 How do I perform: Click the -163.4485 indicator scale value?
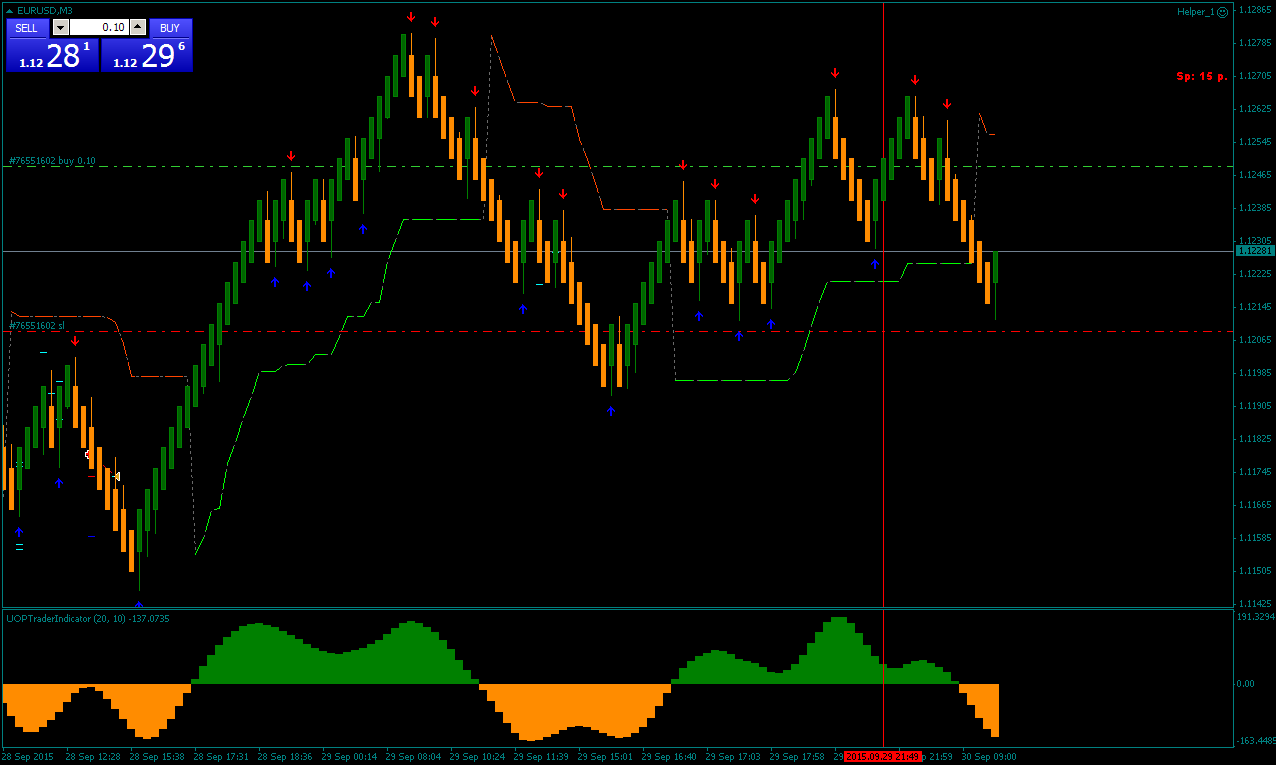(1256, 741)
